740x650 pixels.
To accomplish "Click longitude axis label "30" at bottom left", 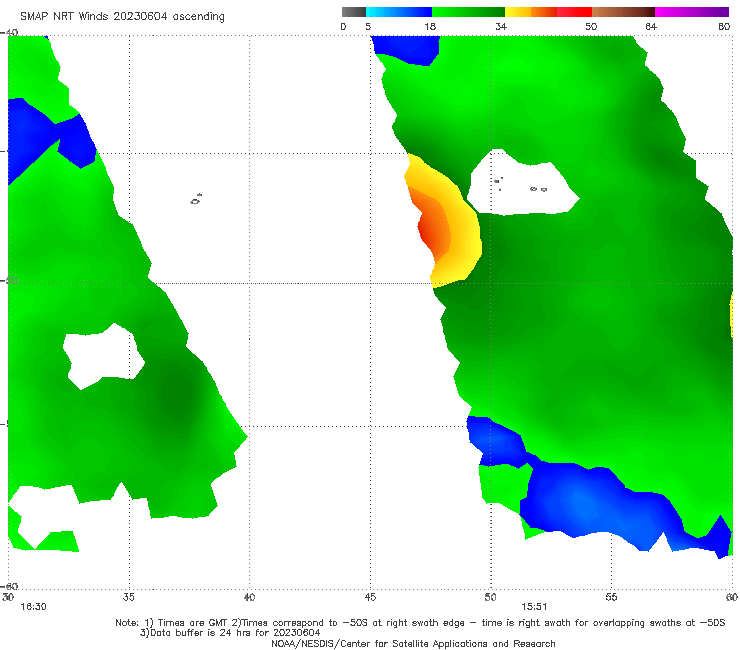I will [8, 597].
